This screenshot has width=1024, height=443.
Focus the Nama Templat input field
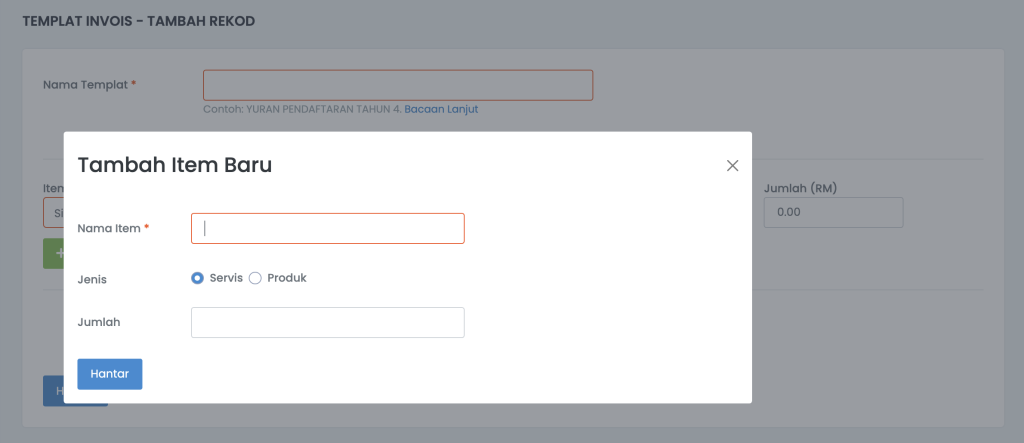tap(397, 85)
